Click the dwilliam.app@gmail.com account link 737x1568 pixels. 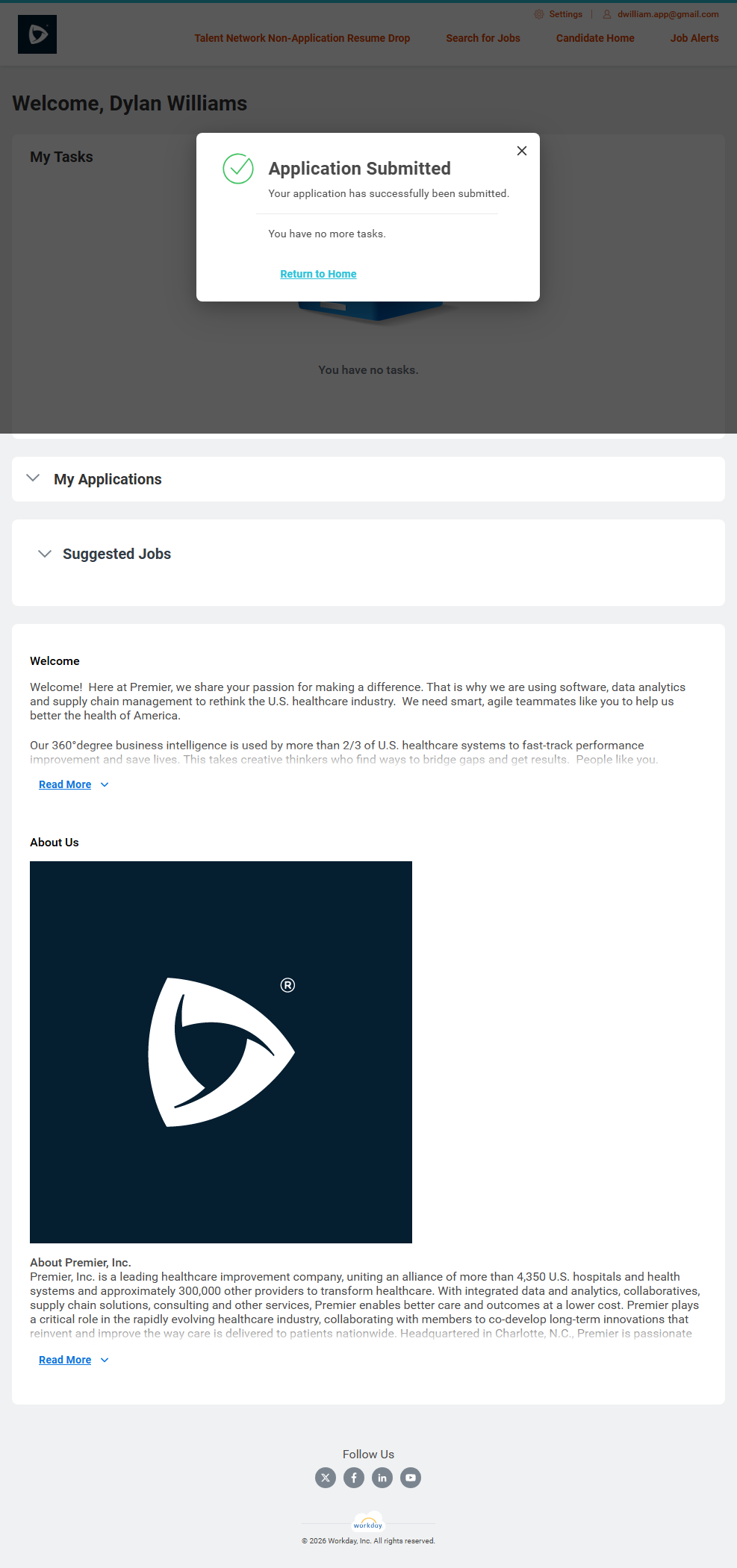pos(668,14)
